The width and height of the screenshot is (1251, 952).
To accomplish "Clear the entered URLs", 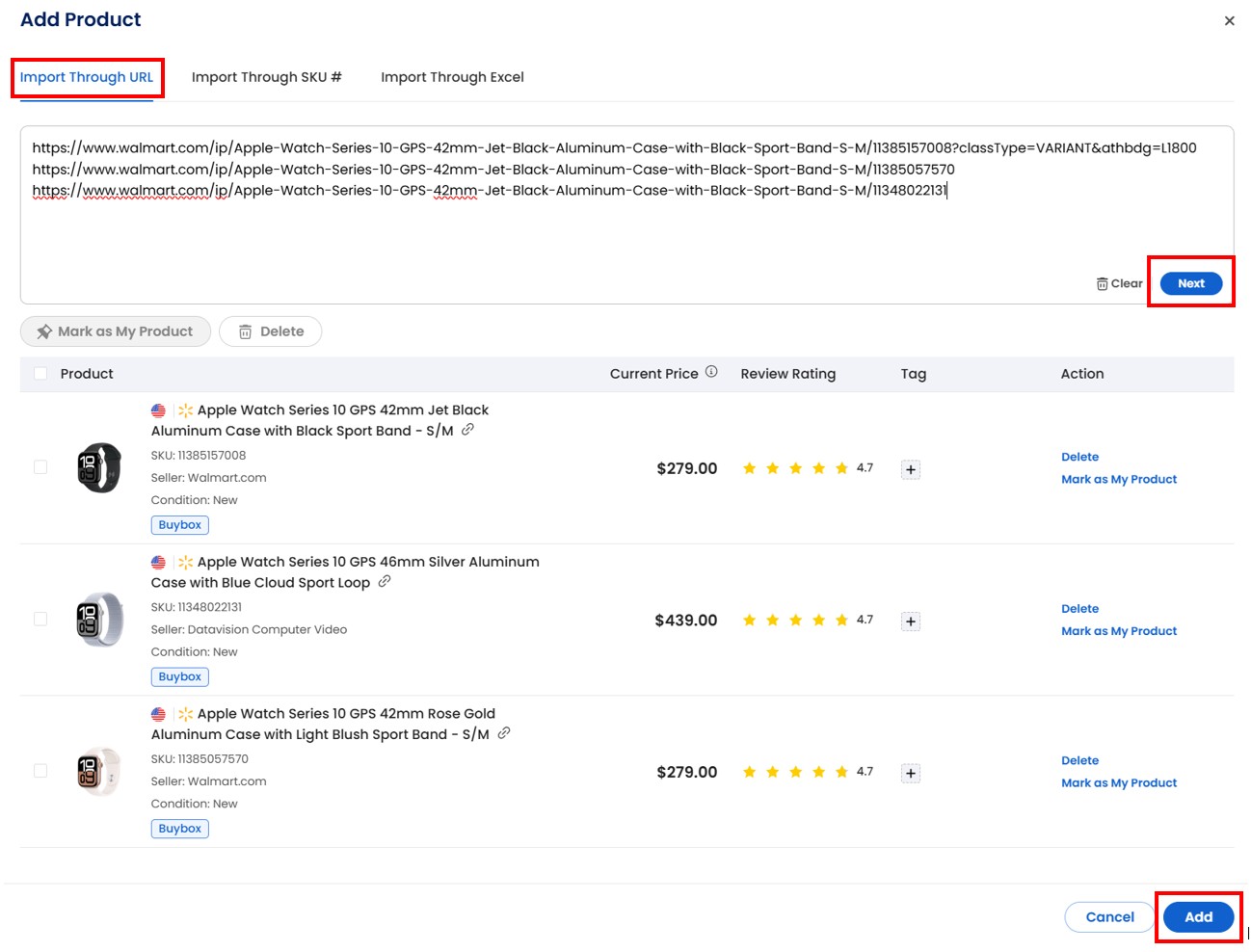I will point(1119,283).
